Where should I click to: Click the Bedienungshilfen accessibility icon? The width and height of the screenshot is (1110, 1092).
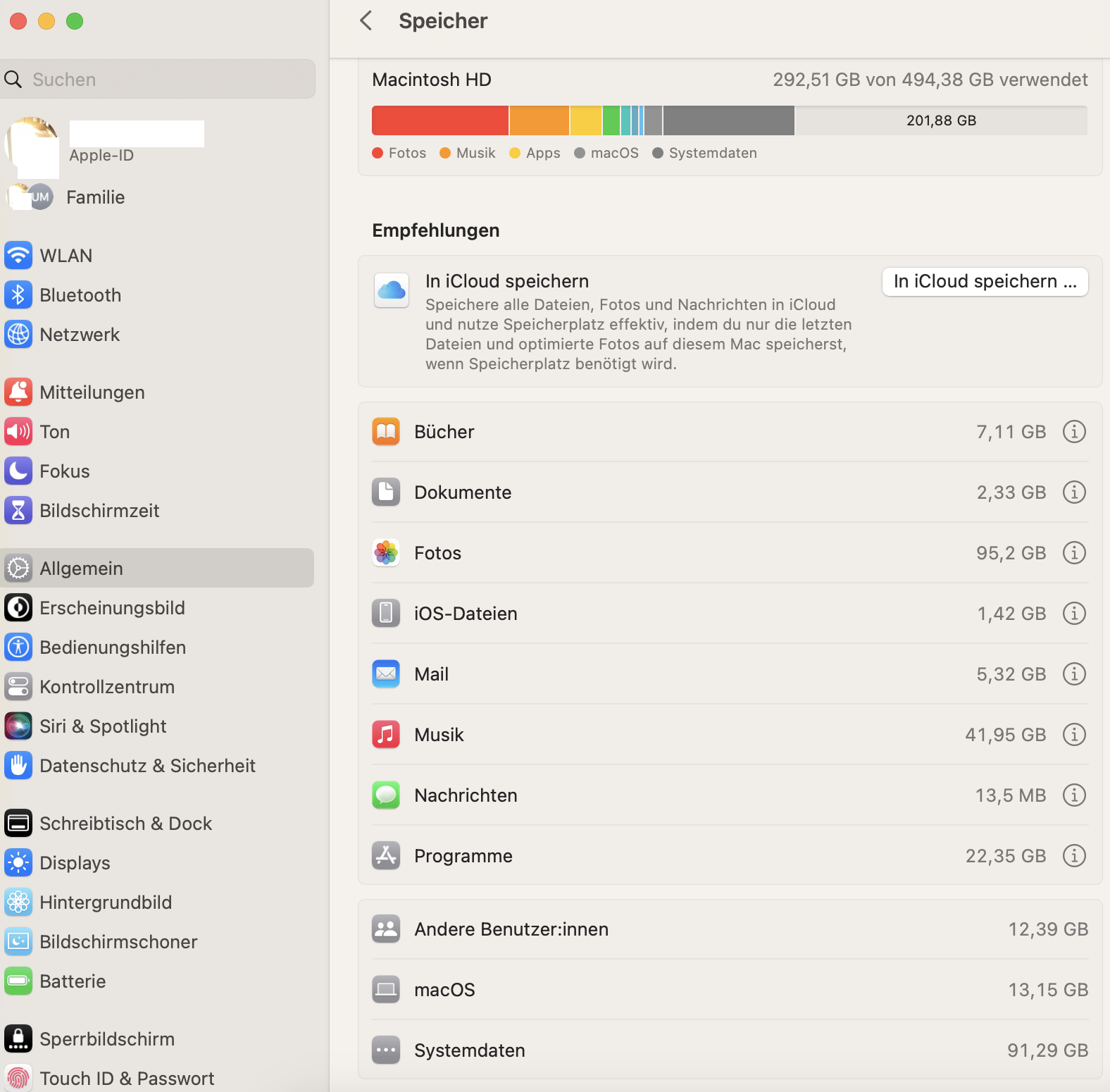click(18, 647)
